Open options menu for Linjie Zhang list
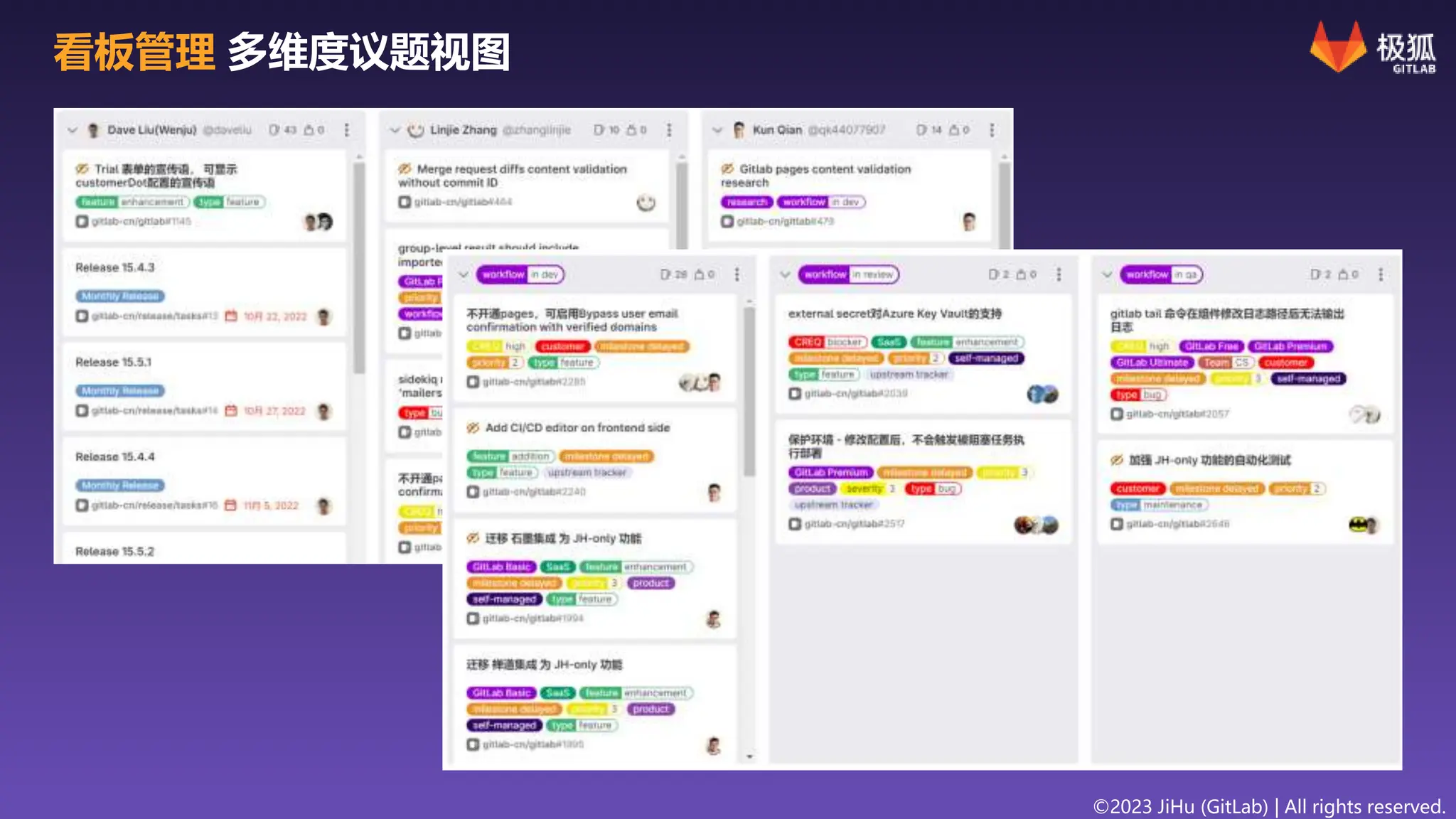Viewport: 1456px width, 819px height. pos(669,130)
